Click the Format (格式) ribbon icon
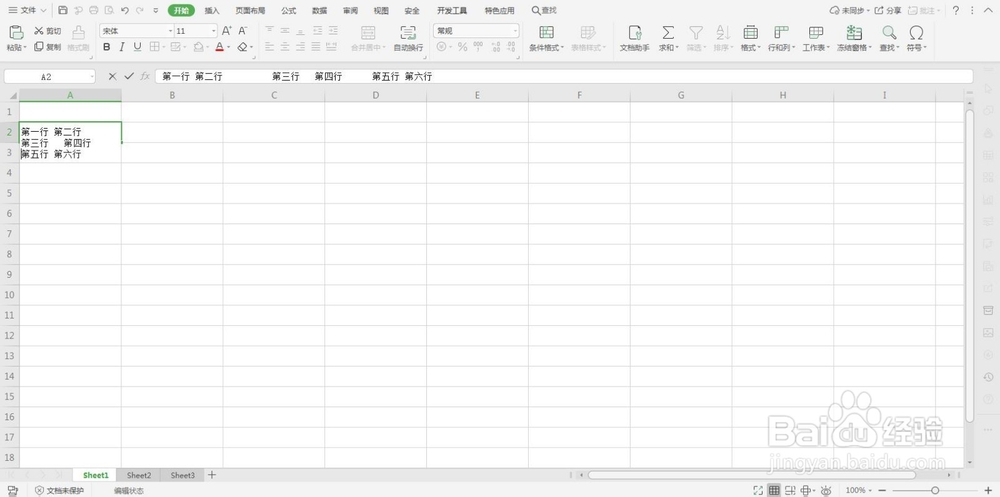 click(751, 33)
